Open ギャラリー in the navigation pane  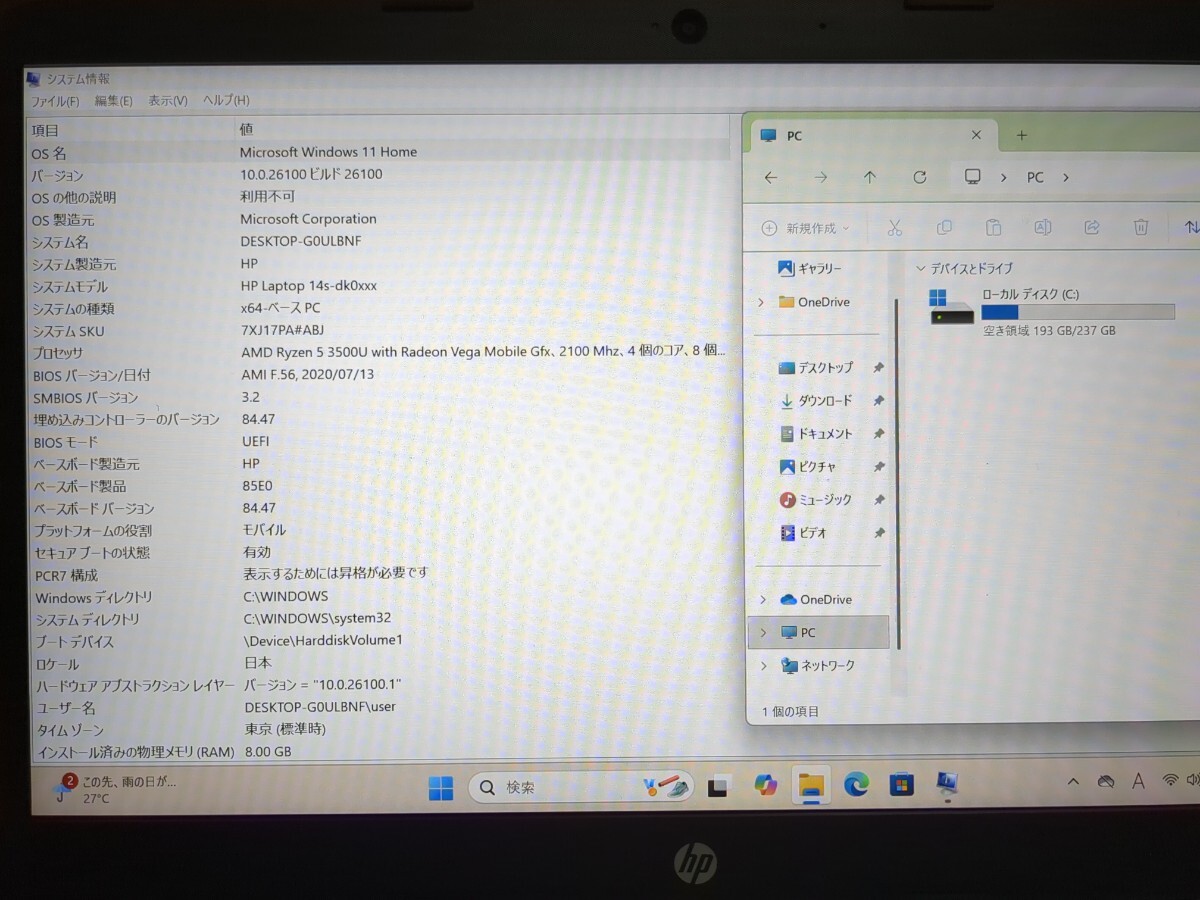(811, 268)
